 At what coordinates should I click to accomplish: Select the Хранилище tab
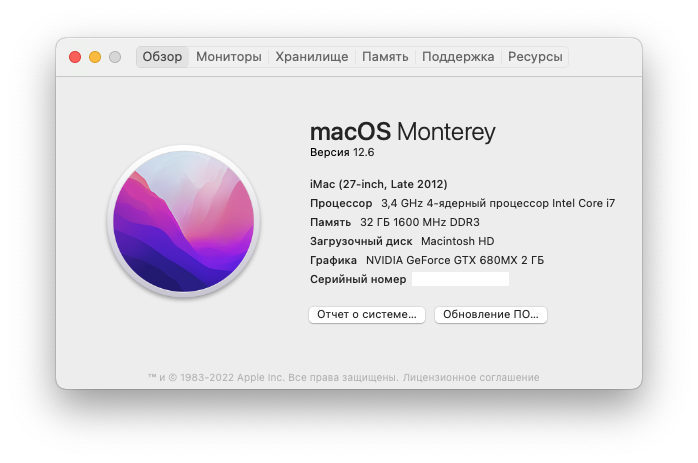coord(312,57)
